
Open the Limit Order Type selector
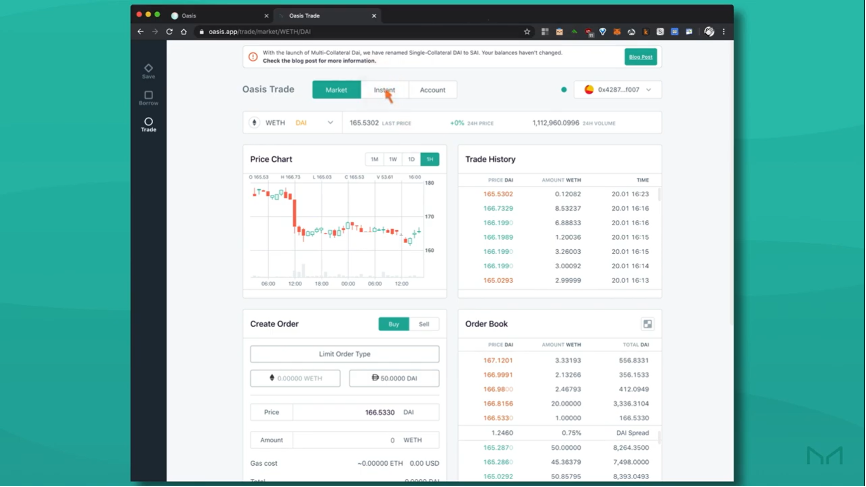tap(345, 354)
